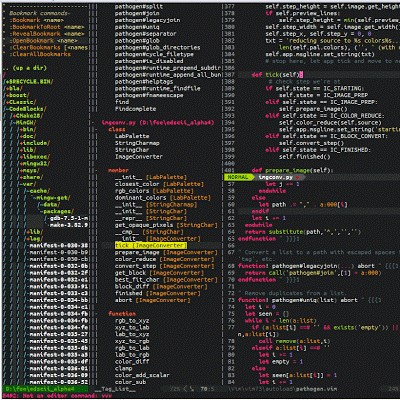
Task: Collapse the function fold in tag list
Action: pos(122,314)
